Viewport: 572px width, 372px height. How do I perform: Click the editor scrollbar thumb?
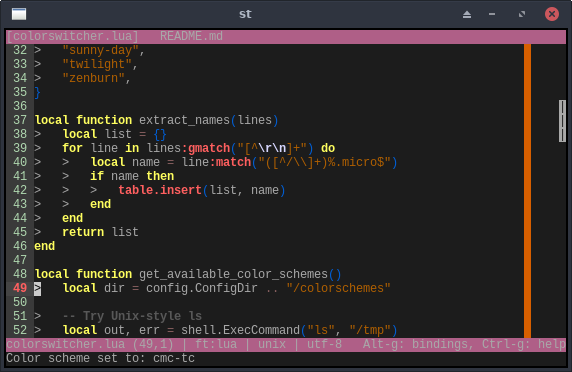tap(562, 121)
